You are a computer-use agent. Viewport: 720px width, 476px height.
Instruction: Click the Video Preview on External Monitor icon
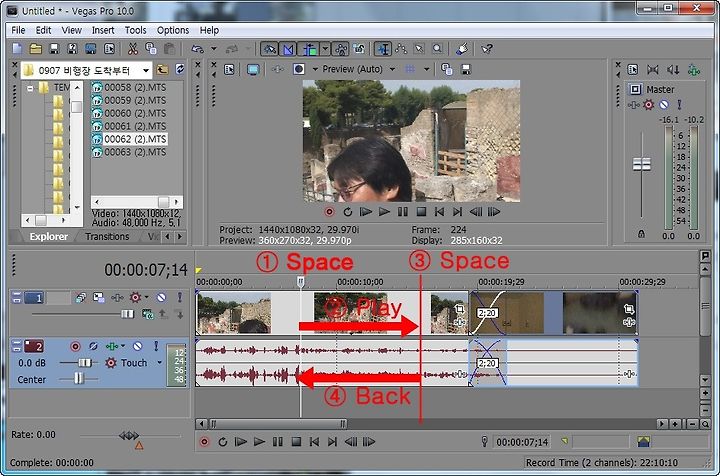253,69
